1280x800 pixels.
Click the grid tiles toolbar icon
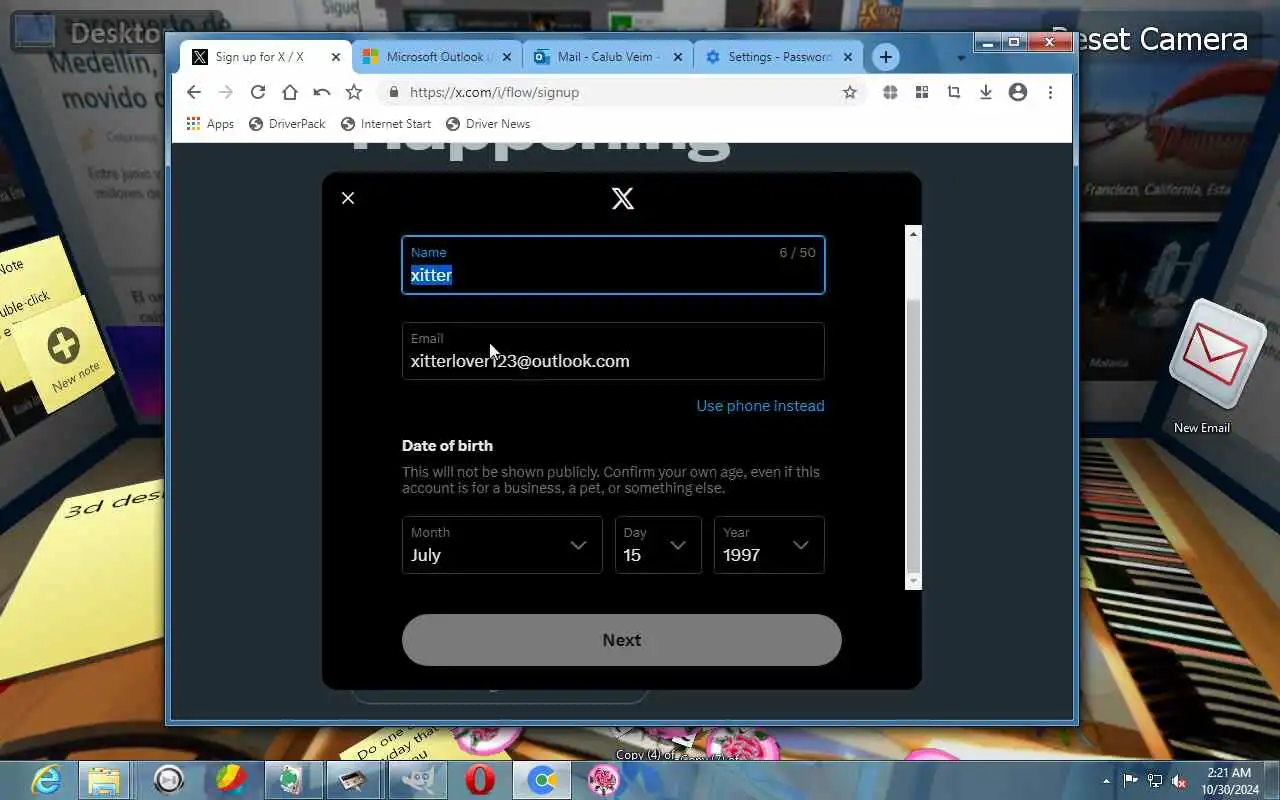922,92
